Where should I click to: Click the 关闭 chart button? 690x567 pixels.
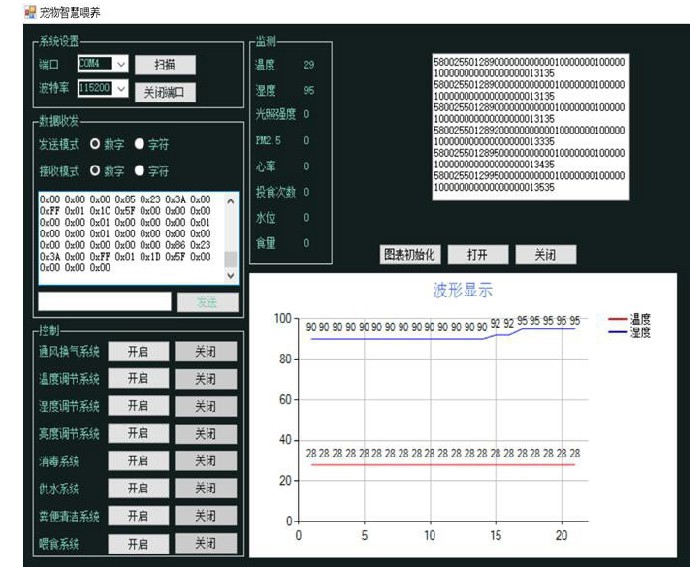click(x=546, y=254)
